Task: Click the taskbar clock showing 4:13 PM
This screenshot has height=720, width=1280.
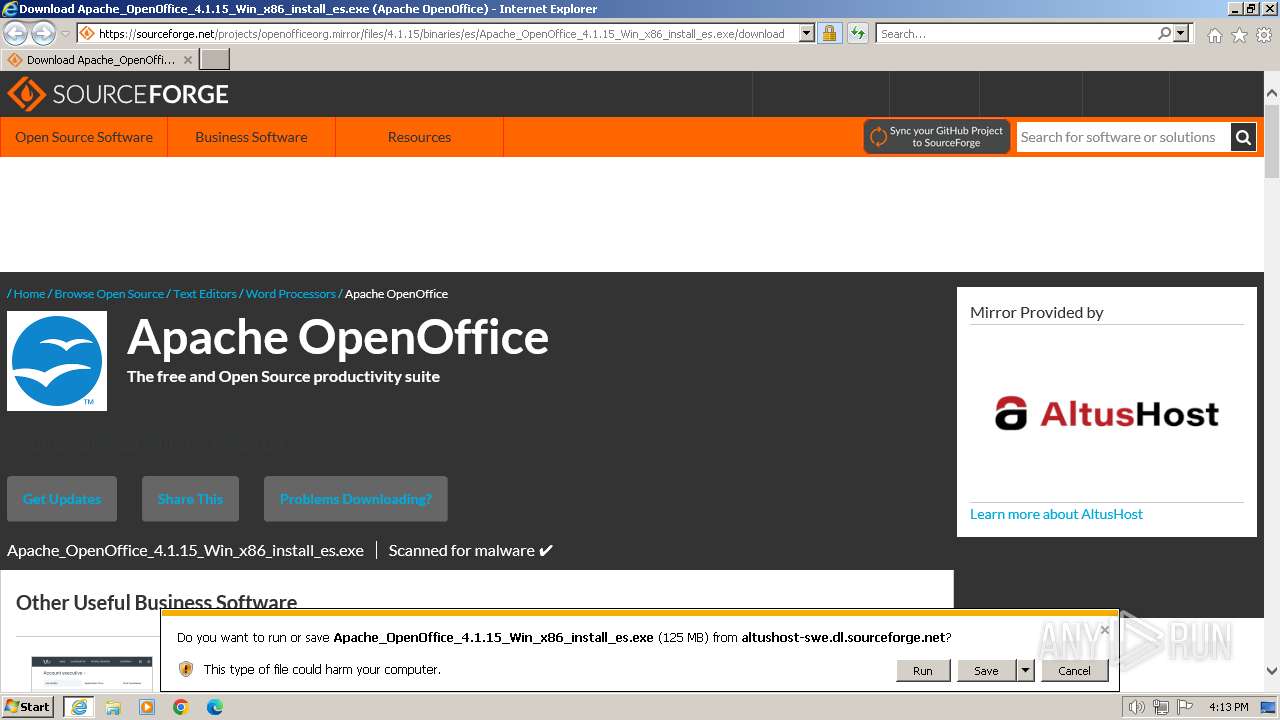Action: pos(1228,707)
